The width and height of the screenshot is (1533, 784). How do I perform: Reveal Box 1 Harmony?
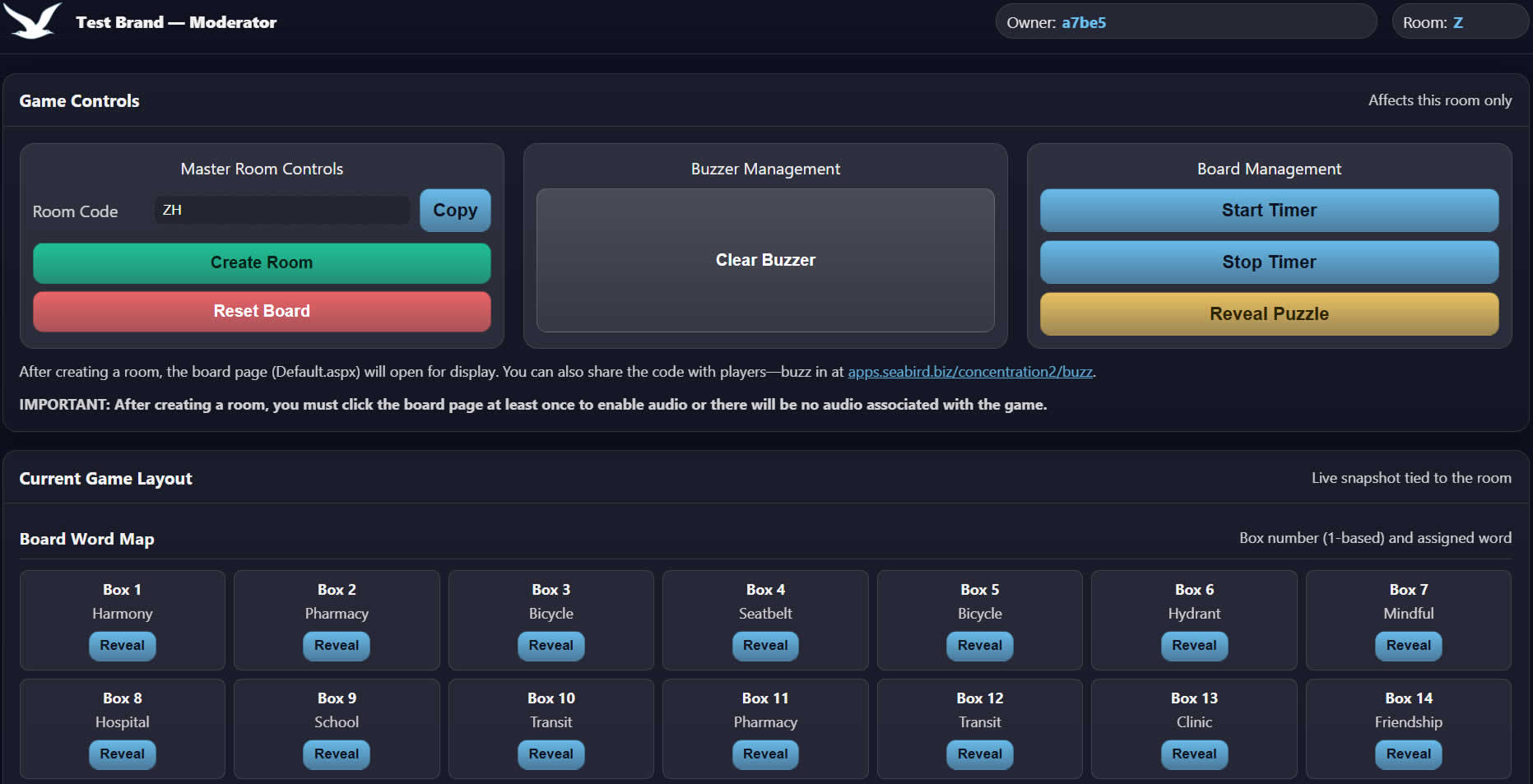pyautogui.click(x=122, y=646)
